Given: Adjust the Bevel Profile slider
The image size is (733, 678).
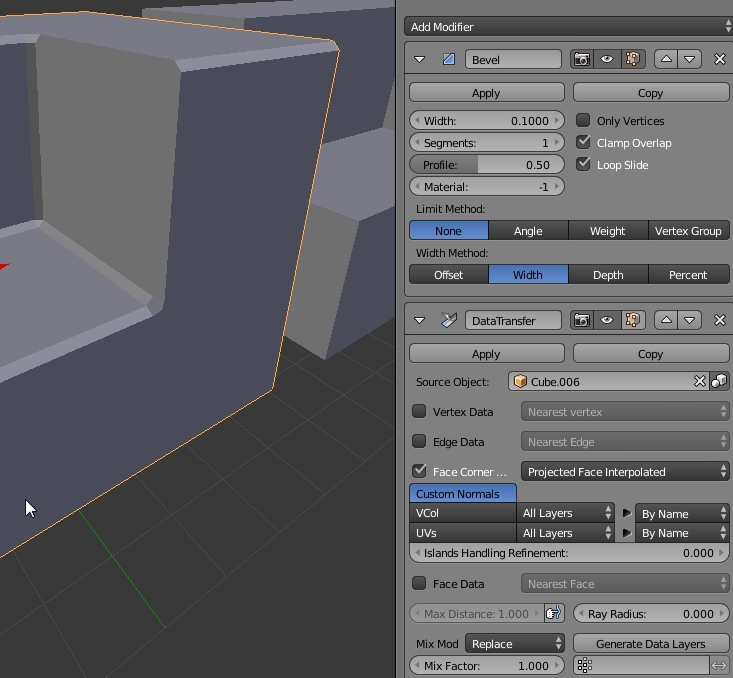Looking at the screenshot, I should click(487, 165).
